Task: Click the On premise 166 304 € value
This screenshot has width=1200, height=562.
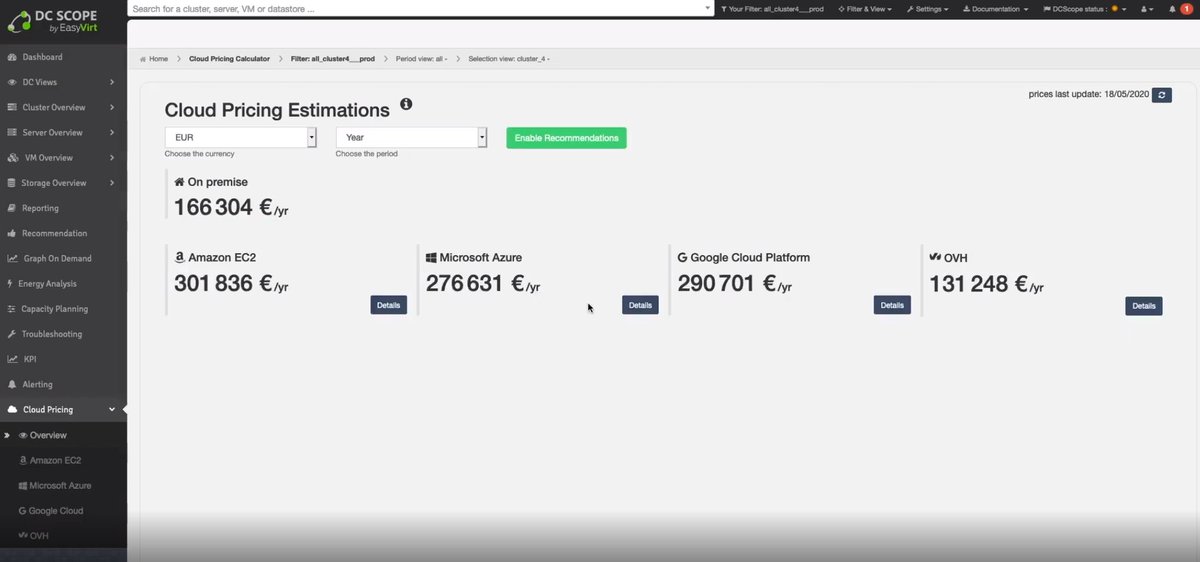Action: (x=231, y=207)
